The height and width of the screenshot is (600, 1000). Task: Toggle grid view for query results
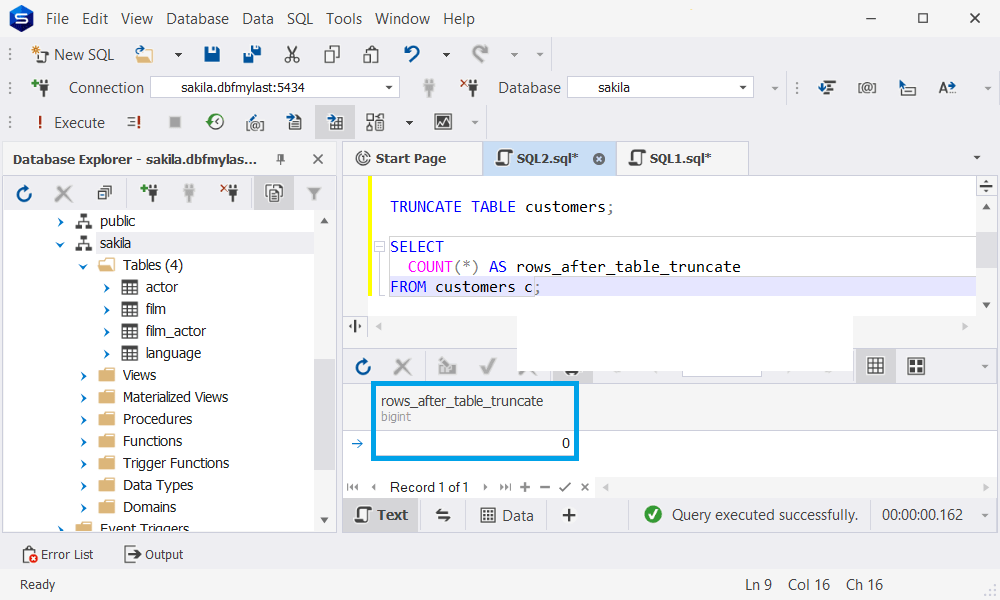875,366
